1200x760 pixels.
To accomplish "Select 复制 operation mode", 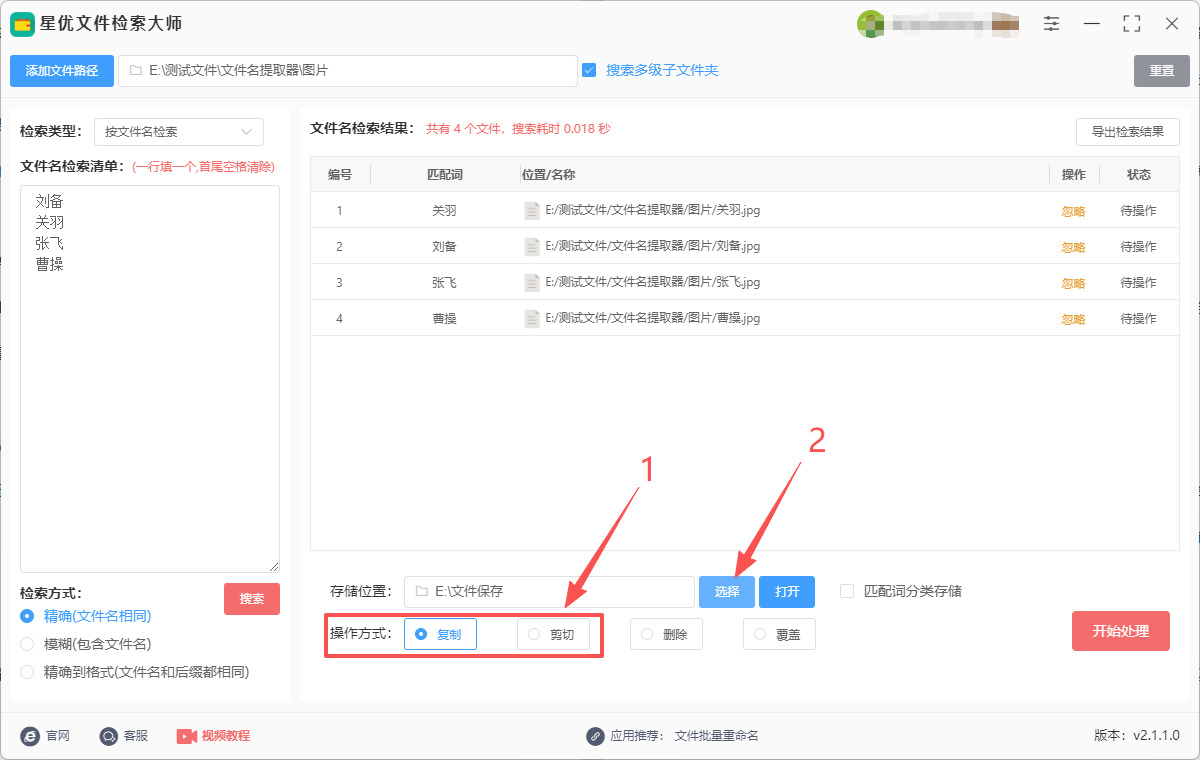I will (440, 634).
